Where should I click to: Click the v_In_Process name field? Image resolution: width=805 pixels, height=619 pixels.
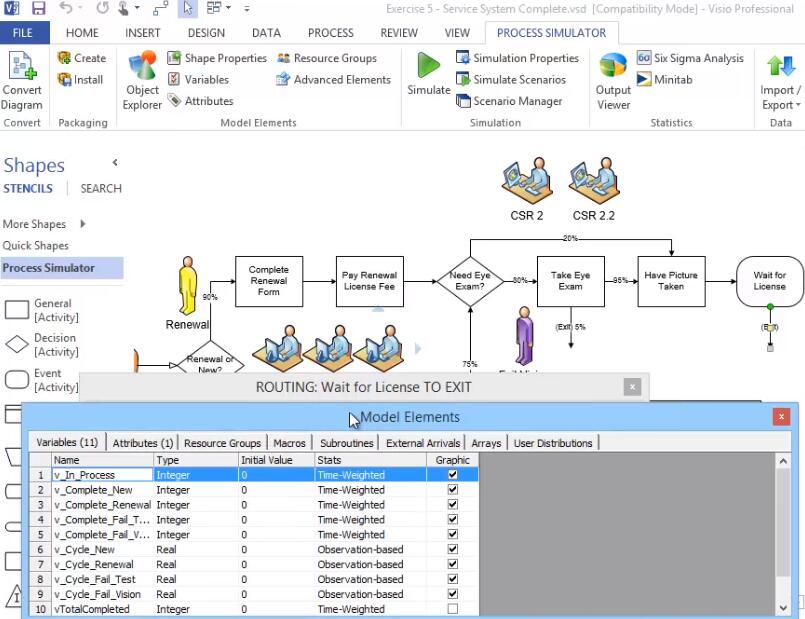tap(102, 475)
